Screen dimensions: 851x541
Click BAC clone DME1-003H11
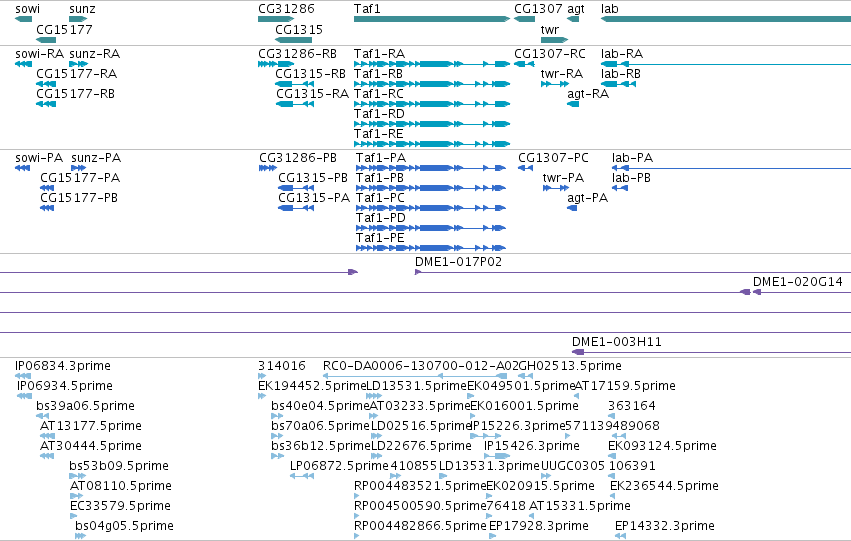(x=617, y=342)
